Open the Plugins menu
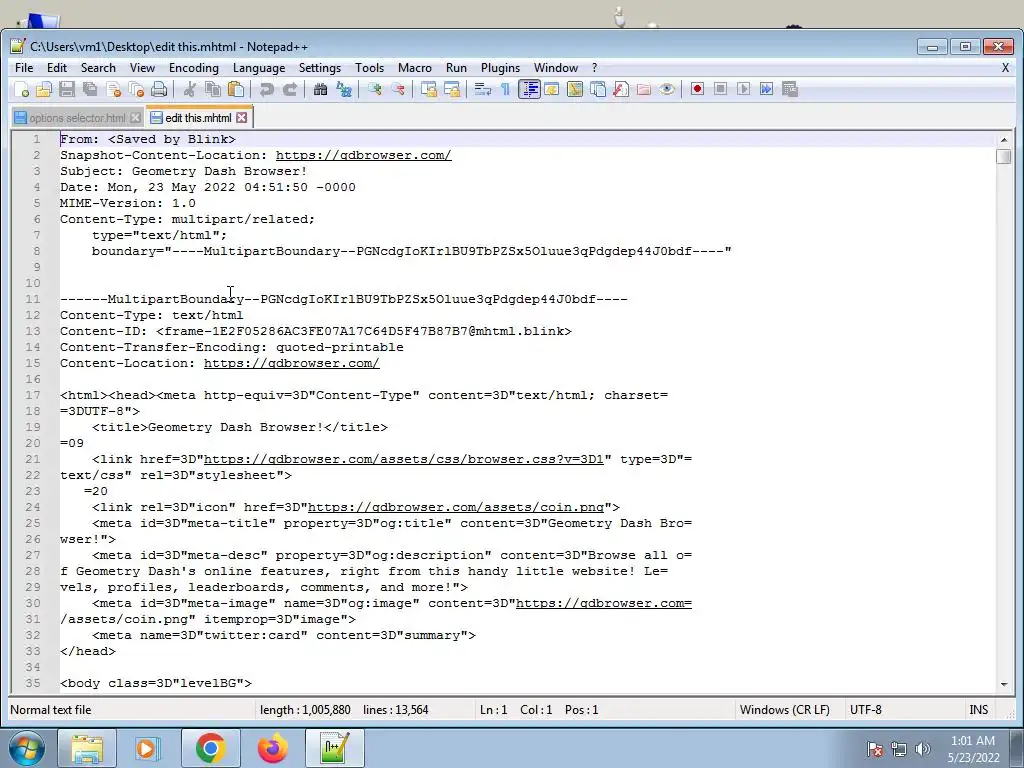Viewport: 1024px width, 768px height. [x=500, y=68]
